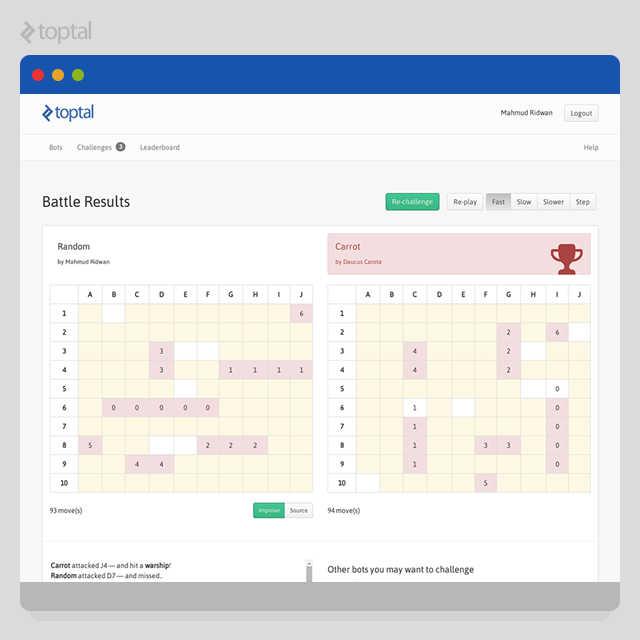640x640 pixels.
Task: Click the Re-play button
Action: pos(465,202)
